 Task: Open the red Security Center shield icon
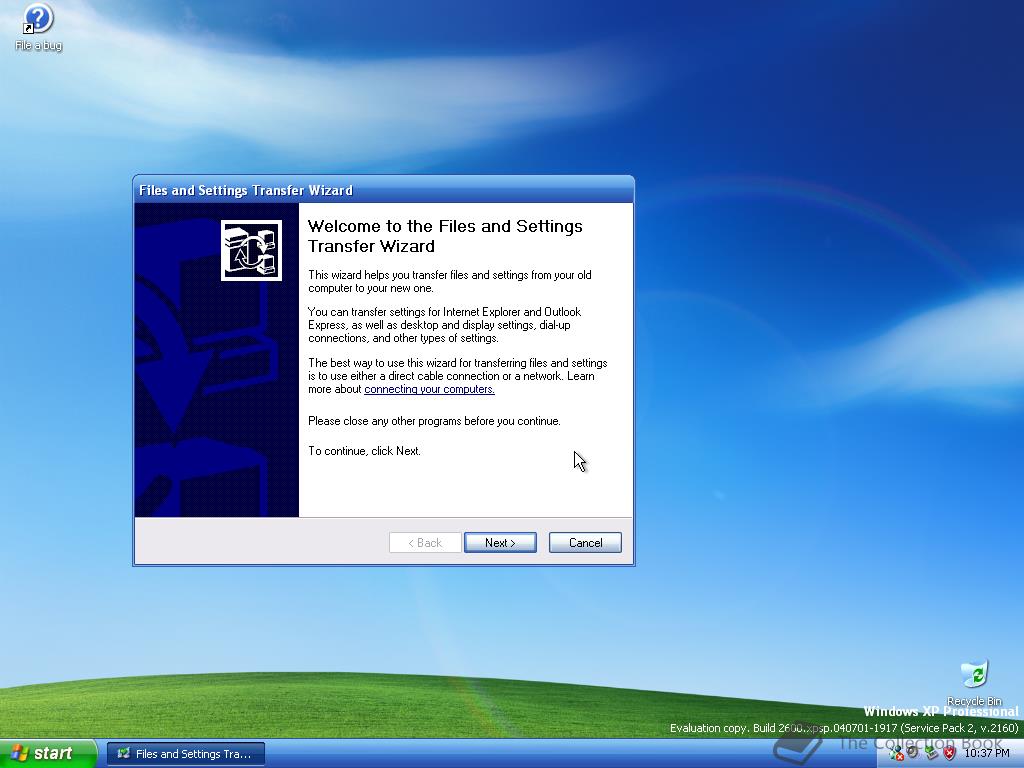[950, 753]
